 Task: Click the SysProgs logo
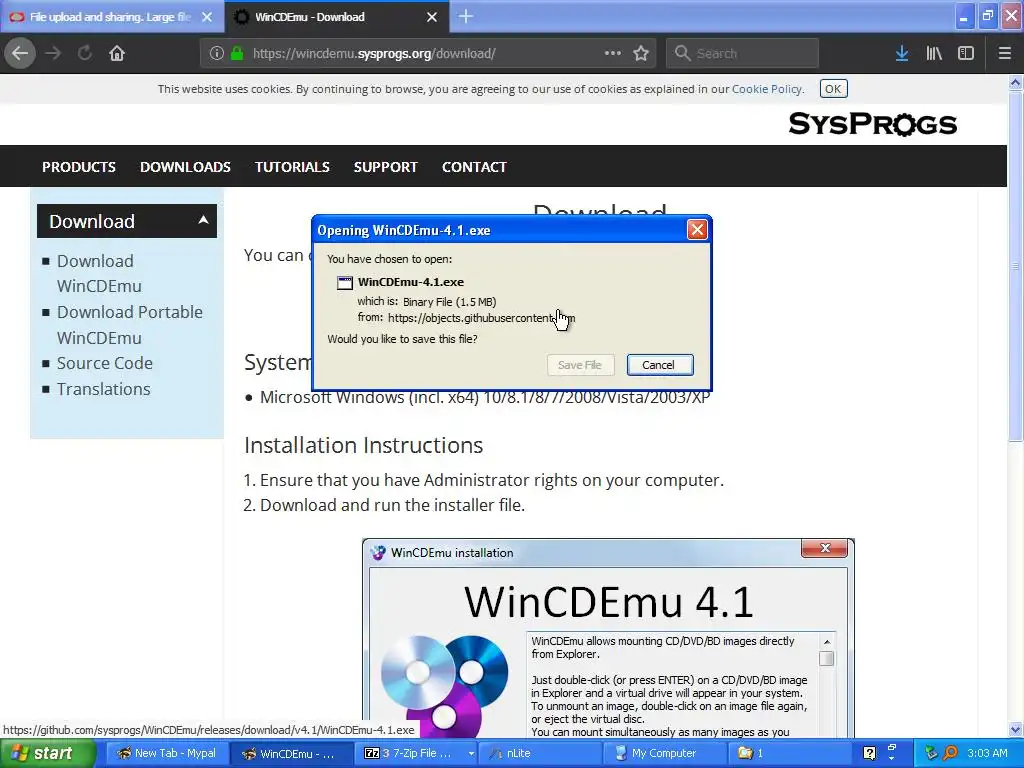tap(872, 123)
